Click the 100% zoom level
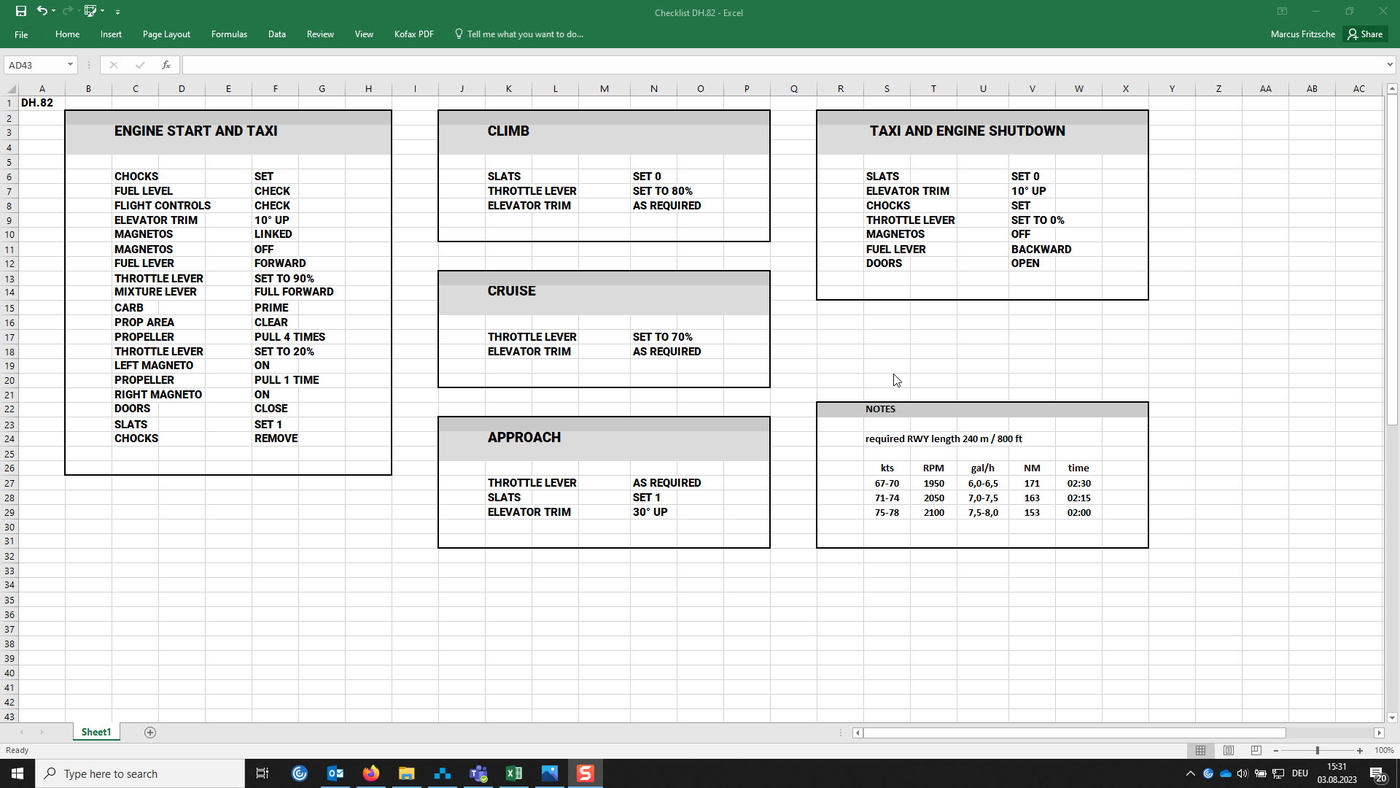 1384,750
